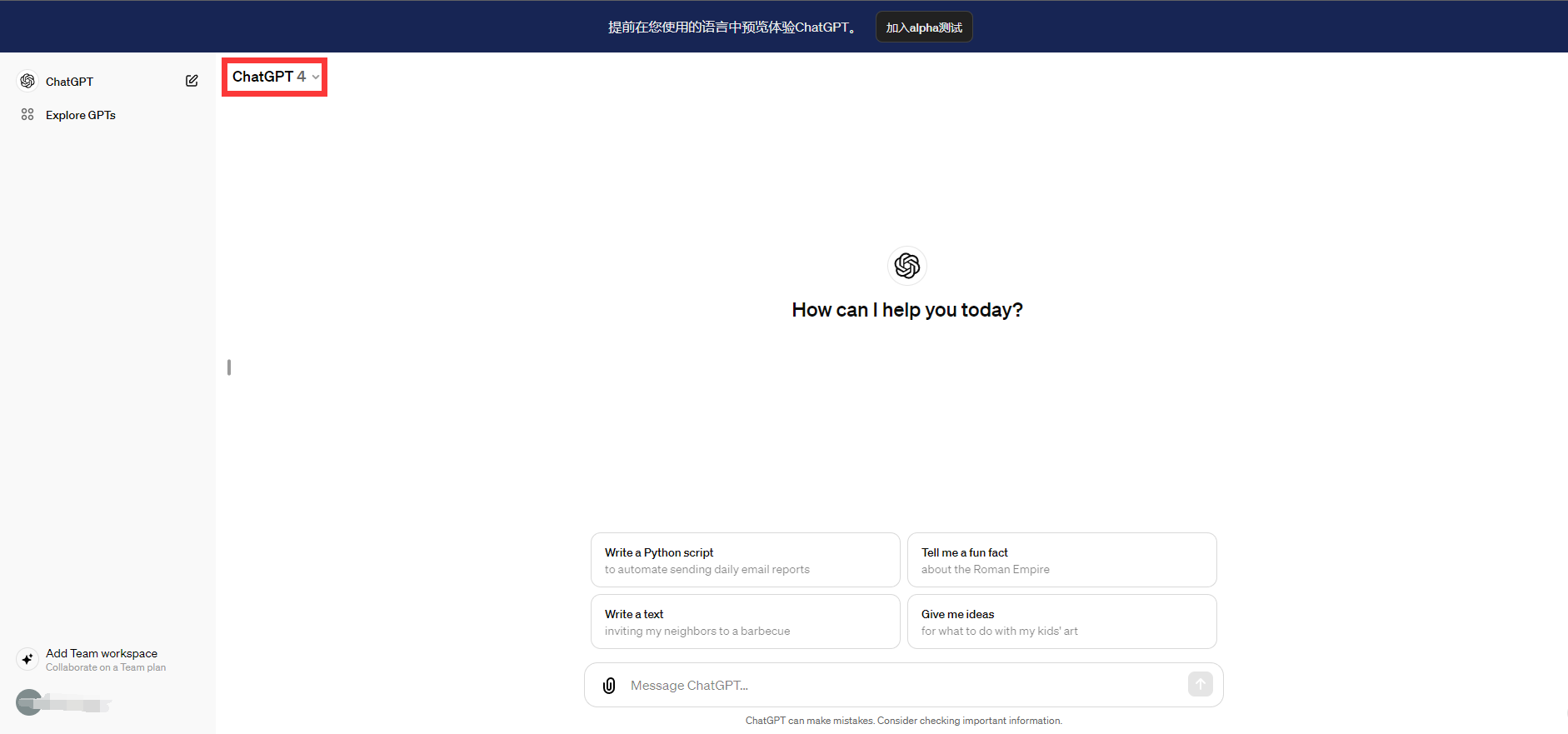Choose 'Write a Python script' suggestion

tap(746, 560)
